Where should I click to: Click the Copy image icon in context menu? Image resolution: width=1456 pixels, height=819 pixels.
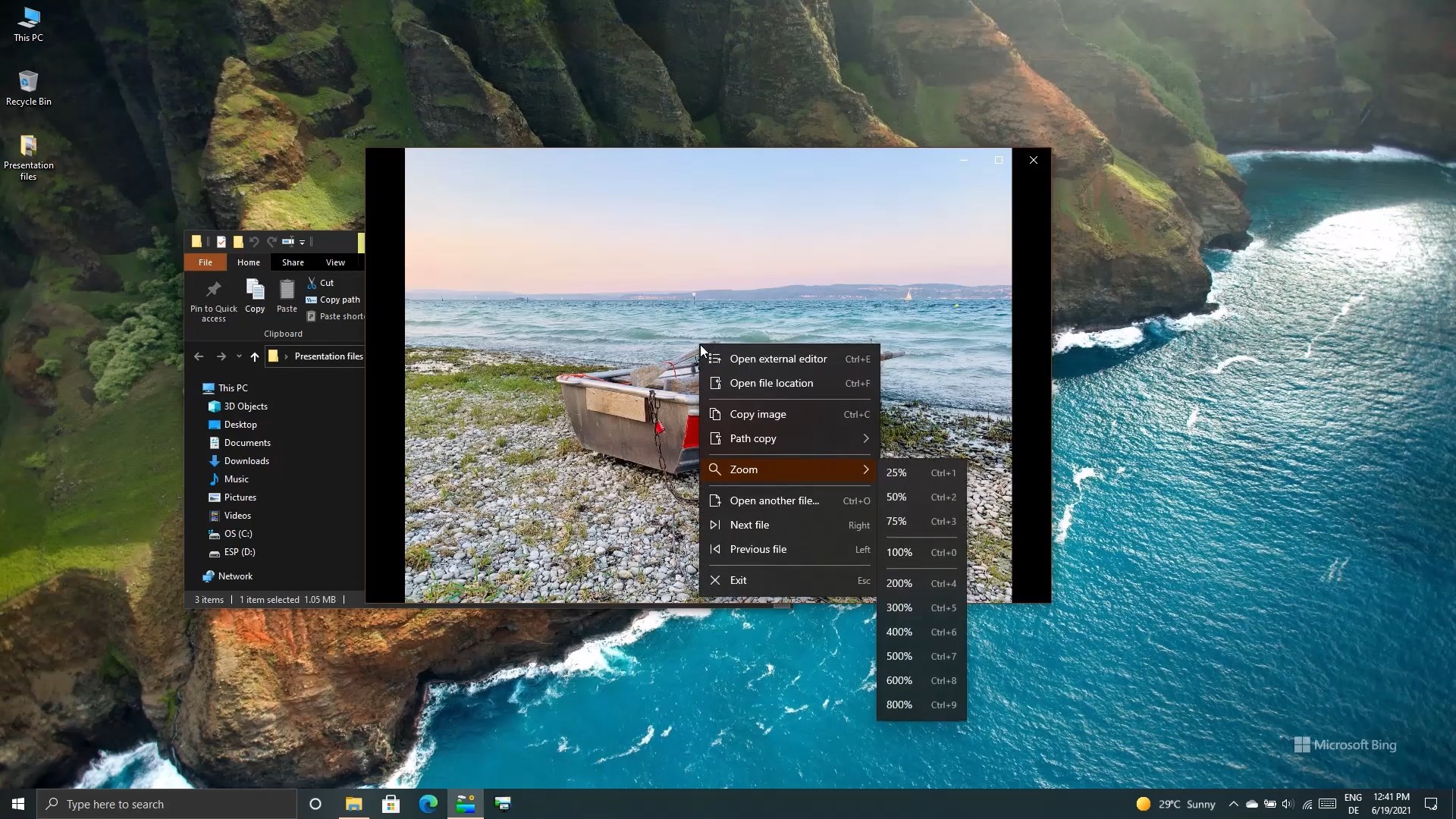714,414
